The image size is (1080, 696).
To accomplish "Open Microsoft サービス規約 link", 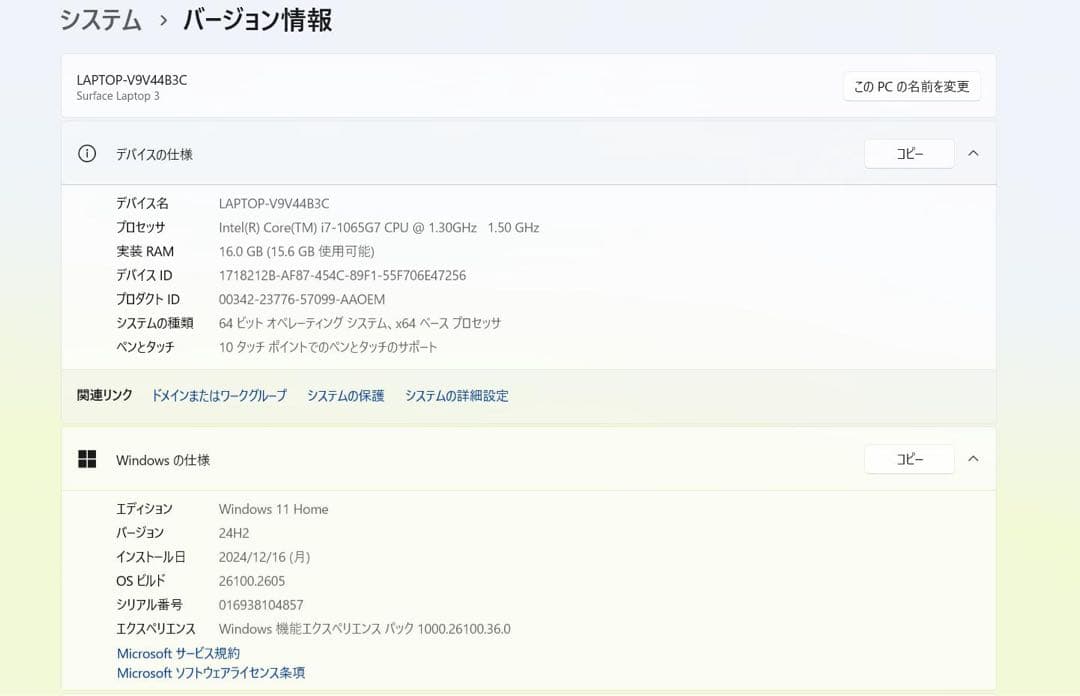I will (178, 652).
